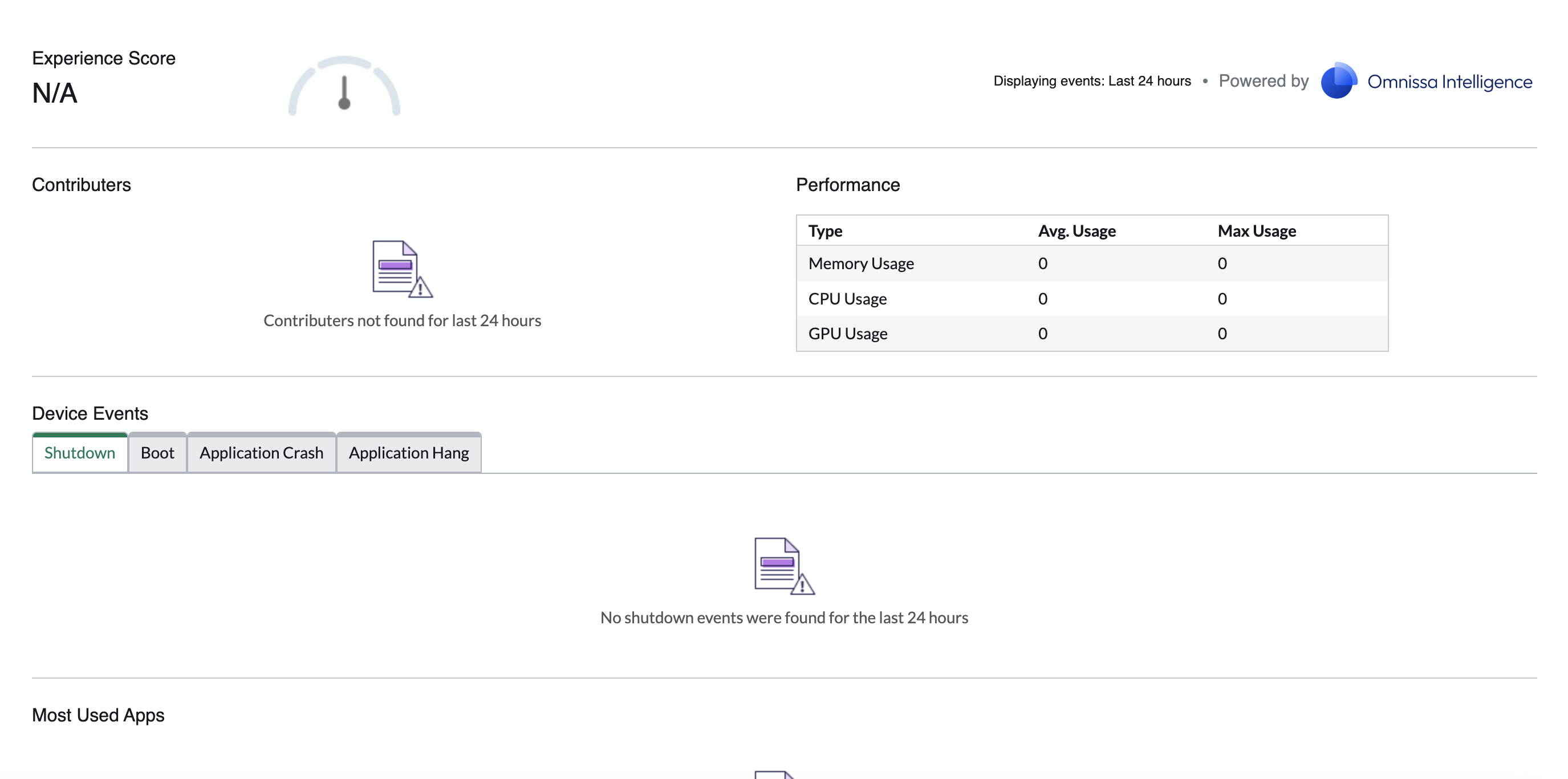This screenshot has width=1568, height=779.
Task: Select the Memory Usage table row
Action: pyautogui.click(x=861, y=263)
